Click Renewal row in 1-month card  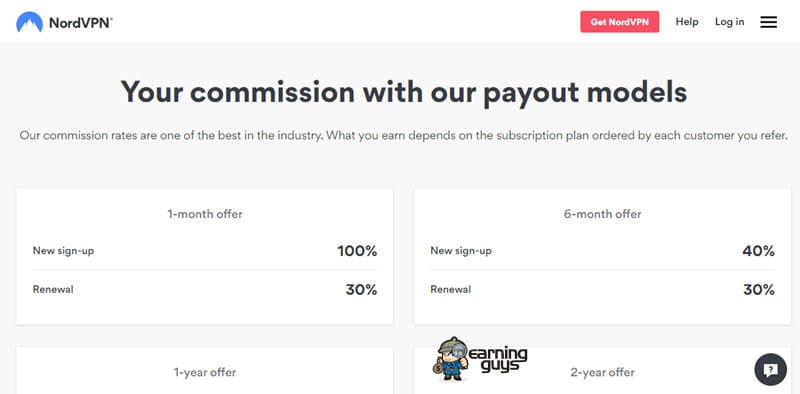205,289
